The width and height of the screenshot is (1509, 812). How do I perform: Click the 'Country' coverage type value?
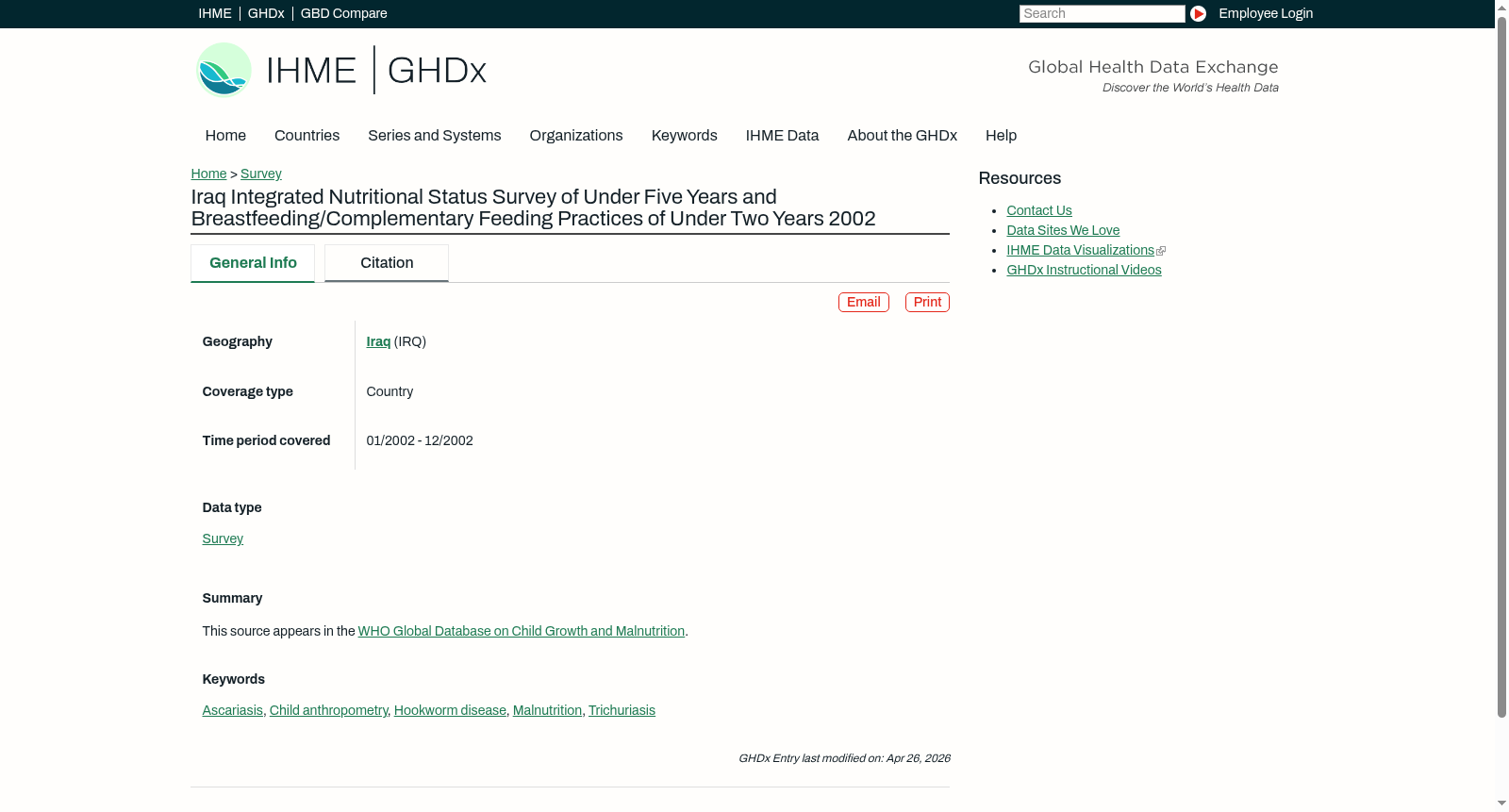[x=390, y=391]
